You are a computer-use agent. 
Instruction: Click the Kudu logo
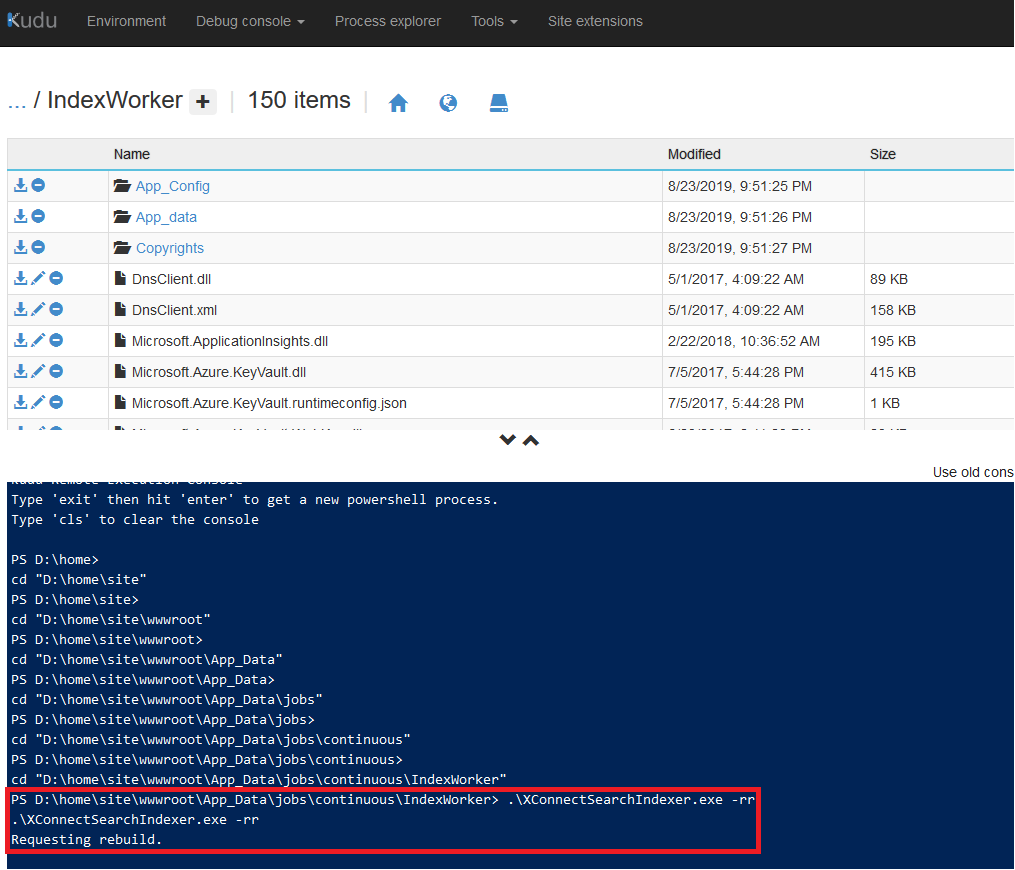point(32,21)
